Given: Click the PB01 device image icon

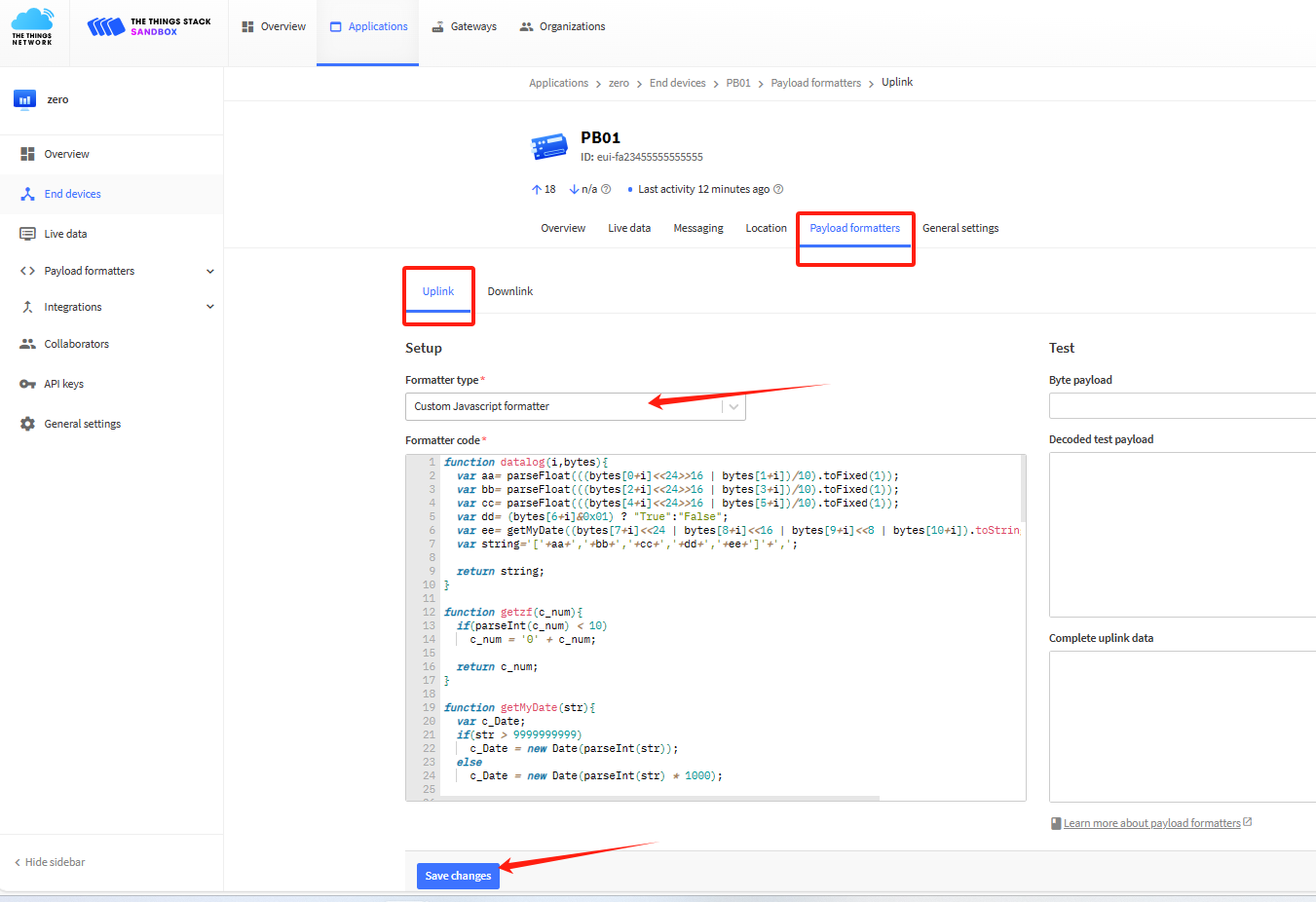Looking at the screenshot, I should point(549,147).
